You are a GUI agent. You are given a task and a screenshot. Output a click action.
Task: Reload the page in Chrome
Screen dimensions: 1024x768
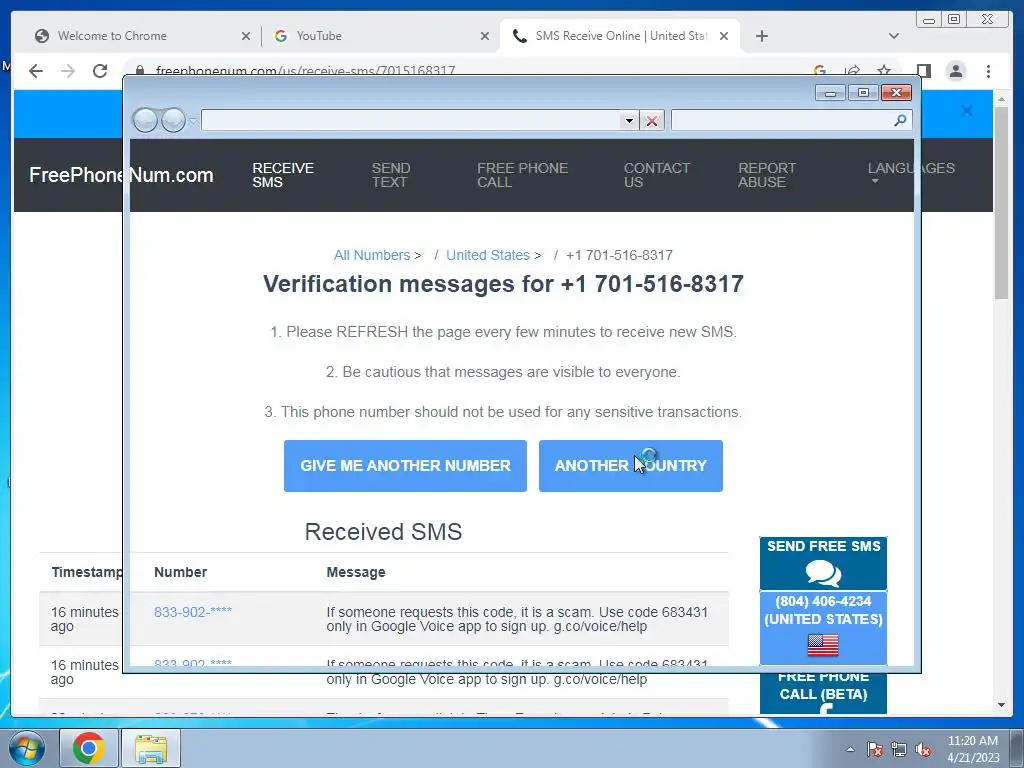pos(100,71)
